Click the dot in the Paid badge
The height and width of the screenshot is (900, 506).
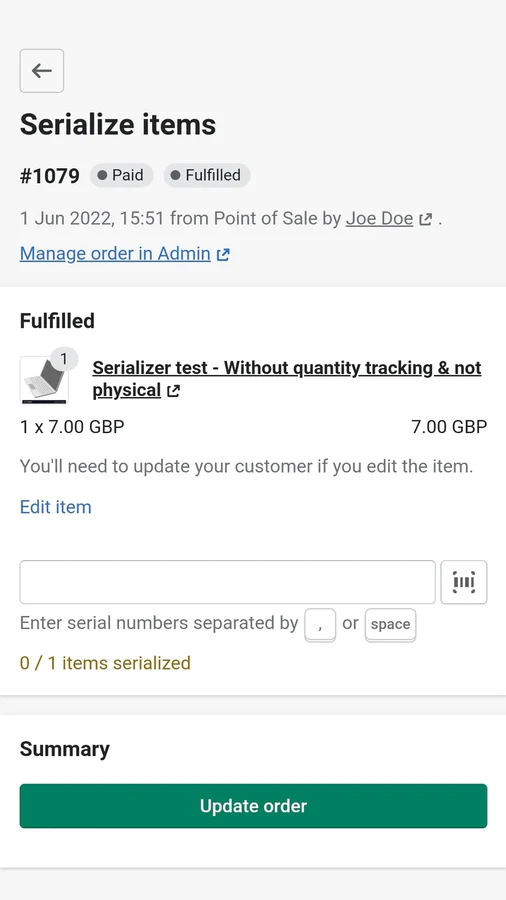(102, 176)
